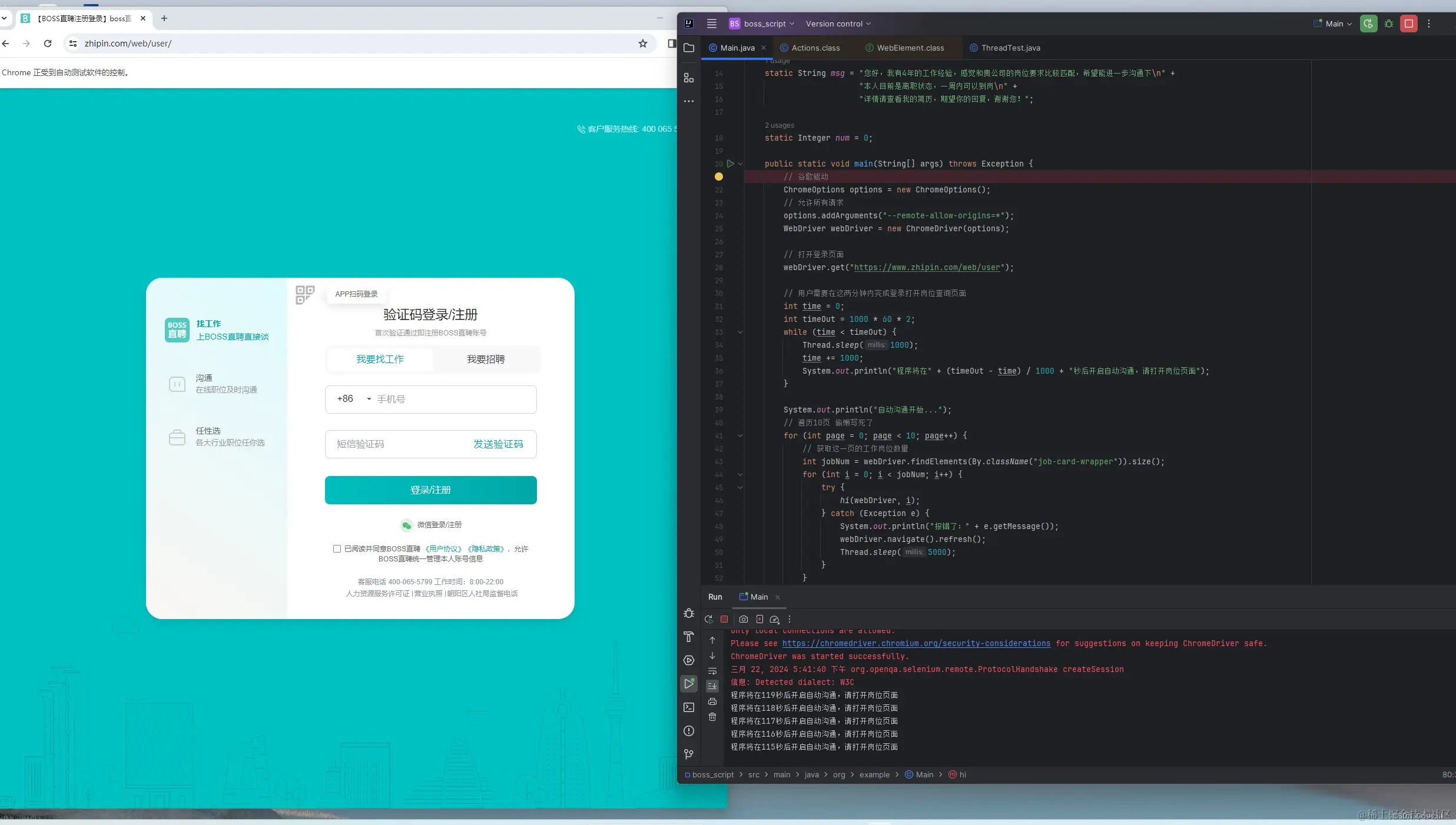Image resolution: width=1456 pixels, height=825 pixels.
Task: Click the Debug bug icon in toolbar
Action: coord(1389,24)
